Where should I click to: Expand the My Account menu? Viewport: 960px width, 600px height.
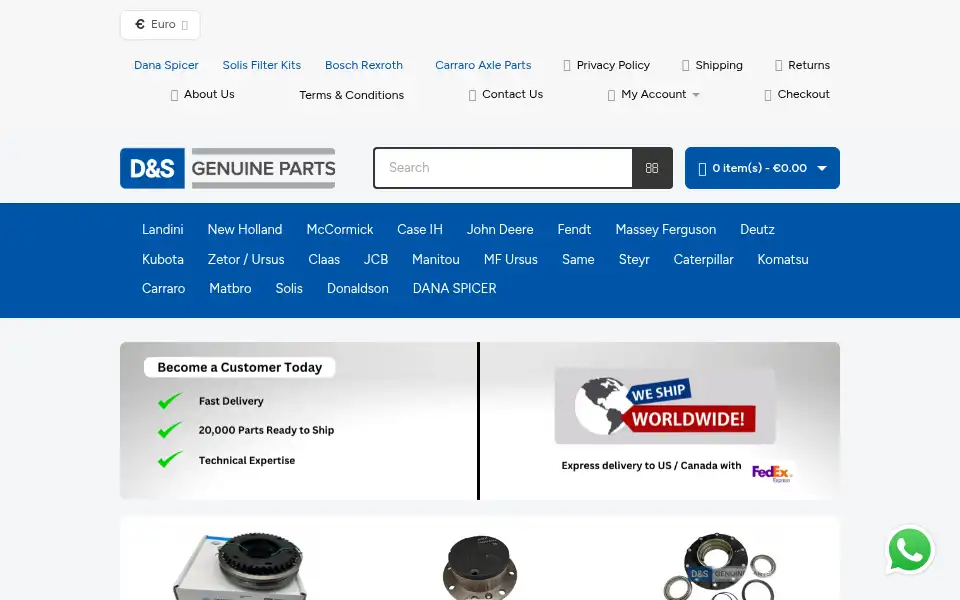654,94
